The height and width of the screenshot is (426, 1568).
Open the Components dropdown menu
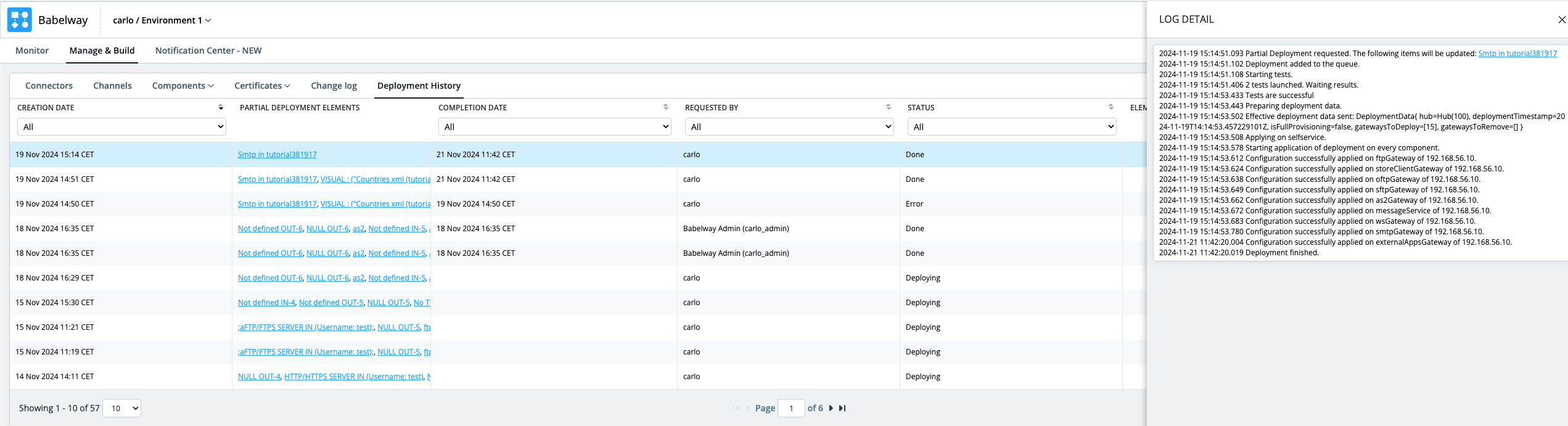(x=183, y=86)
